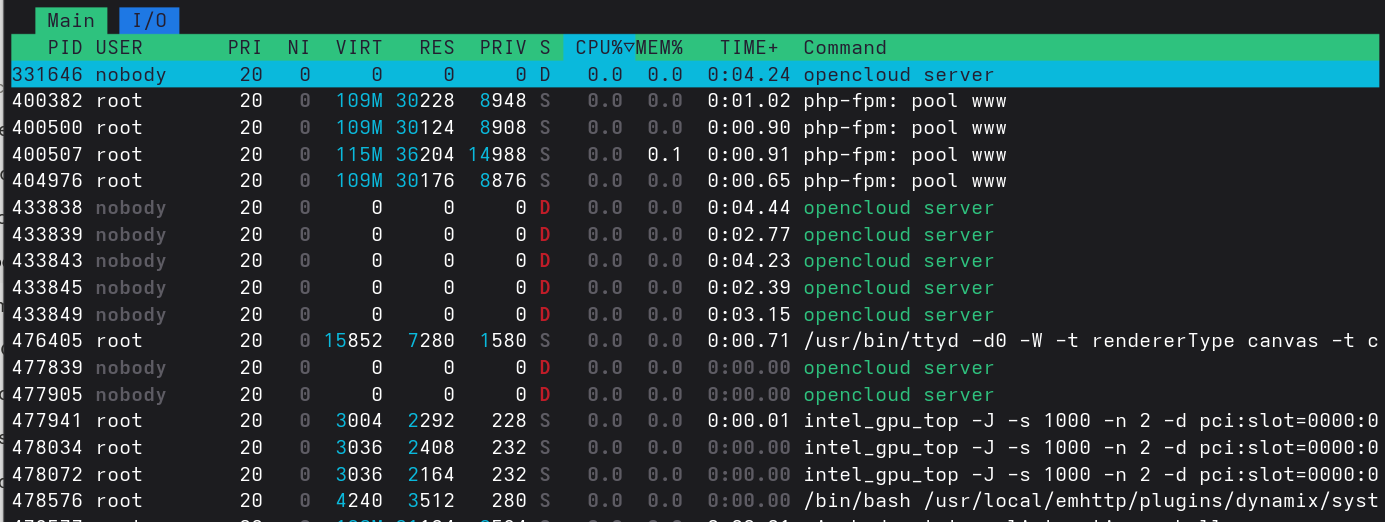This screenshot has width=1385, height=522.
Task: Select opencloud server process PID 477839
Action: [694, 368]
